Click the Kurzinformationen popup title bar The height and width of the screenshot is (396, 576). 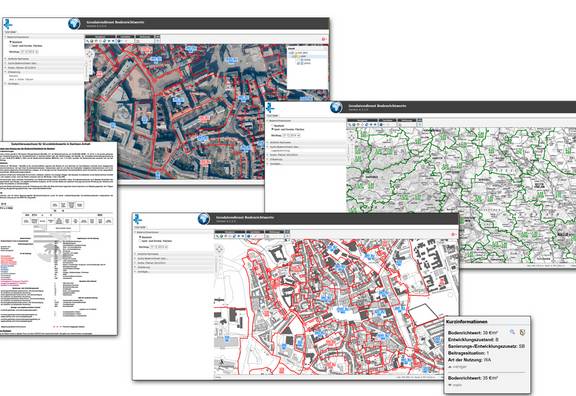pyautogui.click(x=487, y=322)
